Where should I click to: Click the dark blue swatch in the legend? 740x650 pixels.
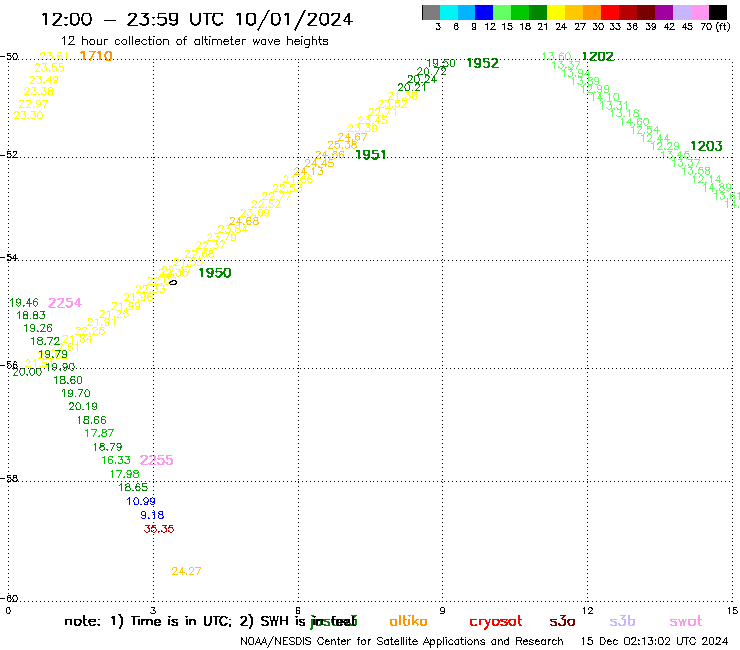484,12
